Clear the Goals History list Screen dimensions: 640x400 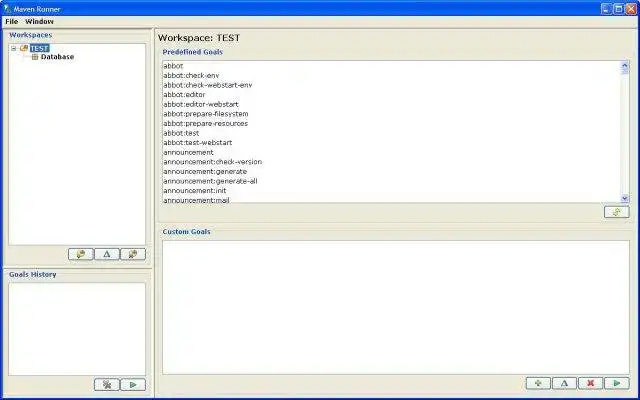(x=107, y=384)
